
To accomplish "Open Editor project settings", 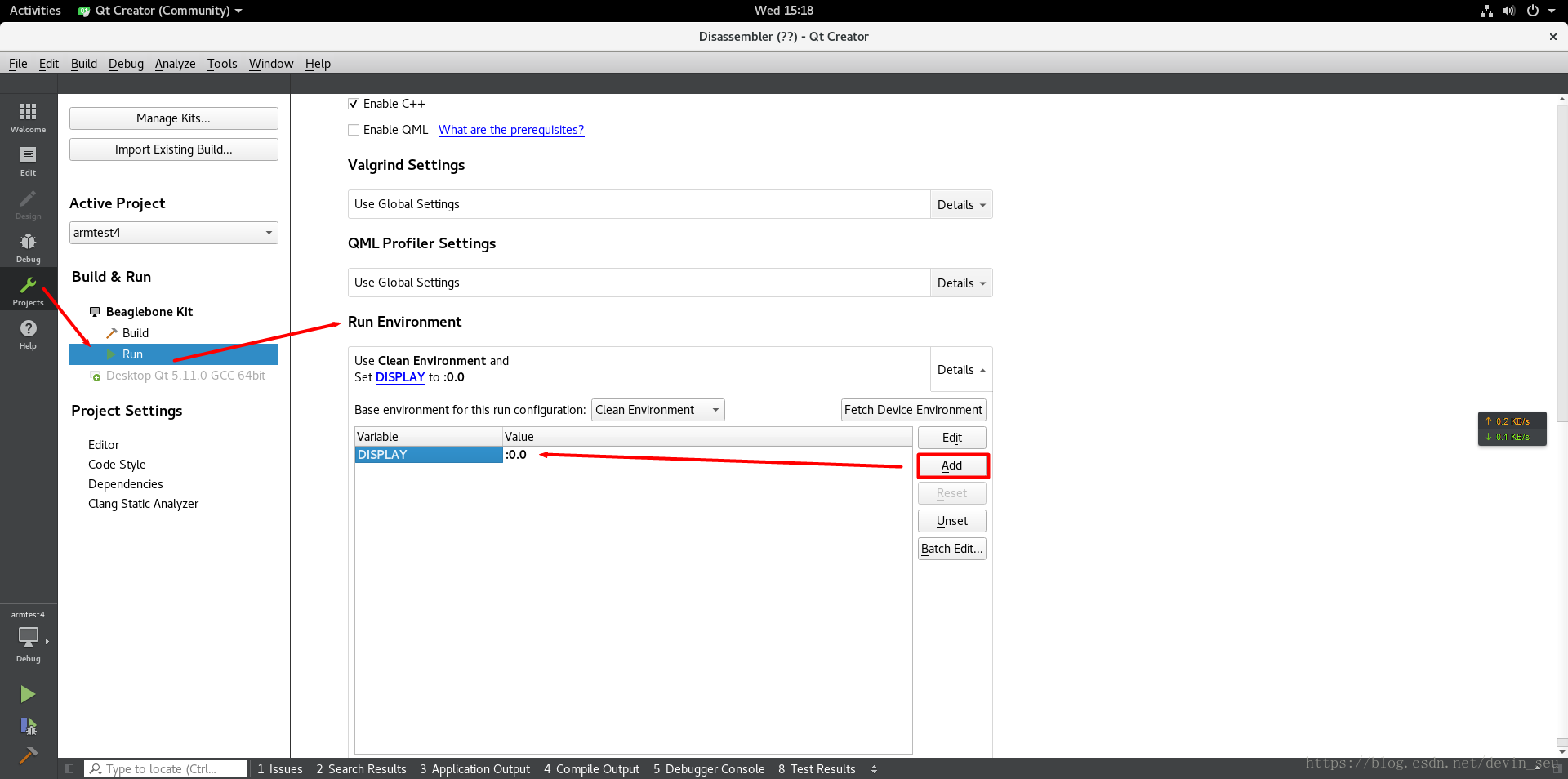I will point(104,445).
